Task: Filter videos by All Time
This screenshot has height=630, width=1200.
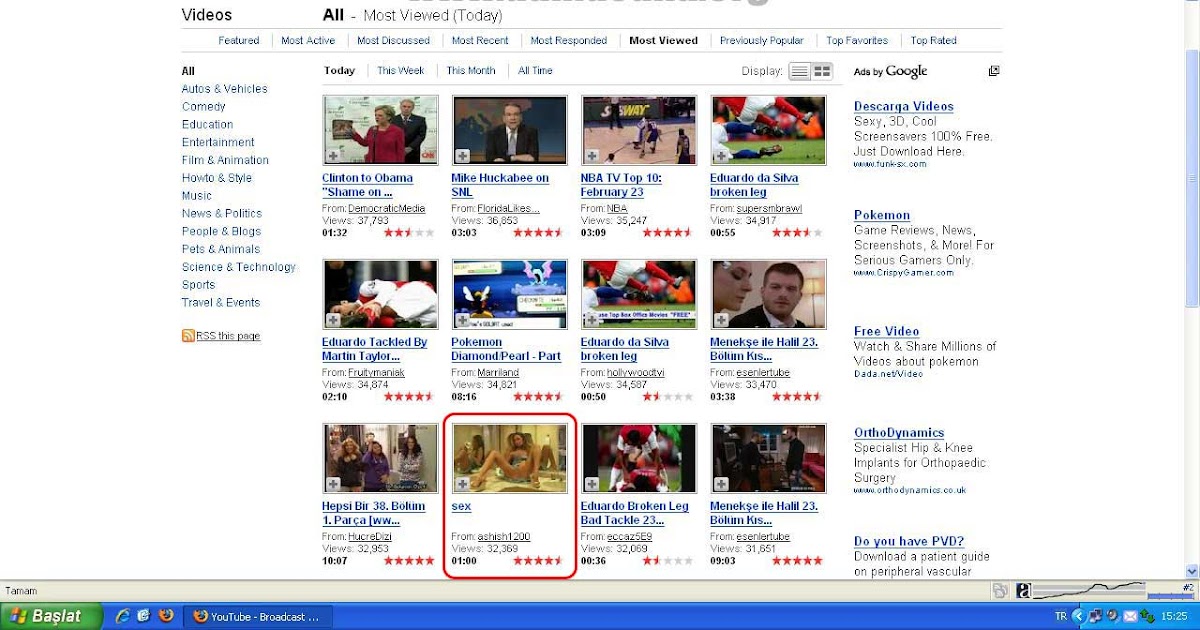Action: [x=536, y=71]
